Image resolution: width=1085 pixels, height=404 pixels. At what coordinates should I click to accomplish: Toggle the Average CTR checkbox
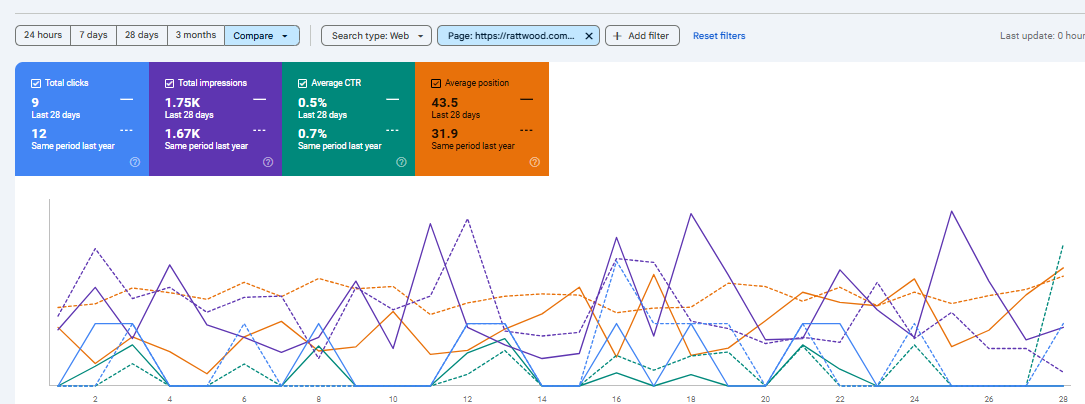point(303,83)
